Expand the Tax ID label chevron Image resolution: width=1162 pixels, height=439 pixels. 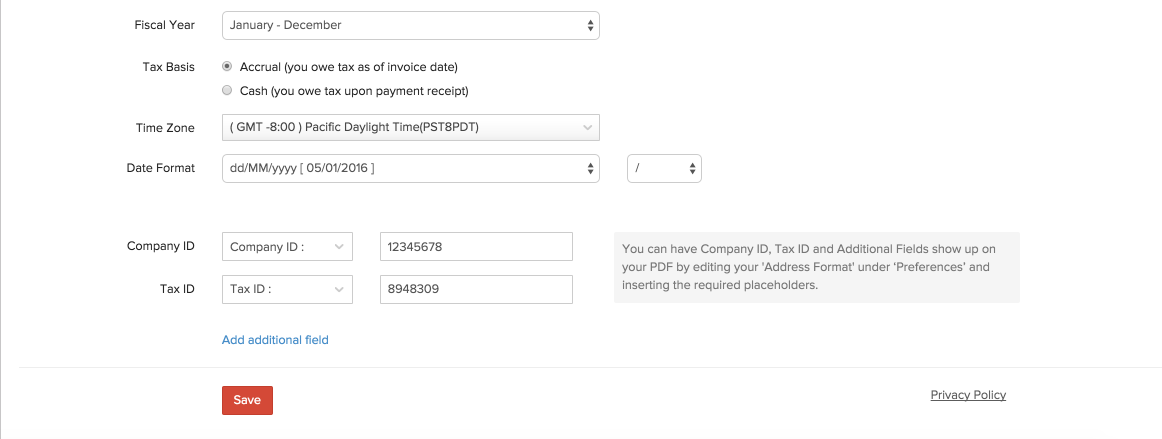pos(339,290)
